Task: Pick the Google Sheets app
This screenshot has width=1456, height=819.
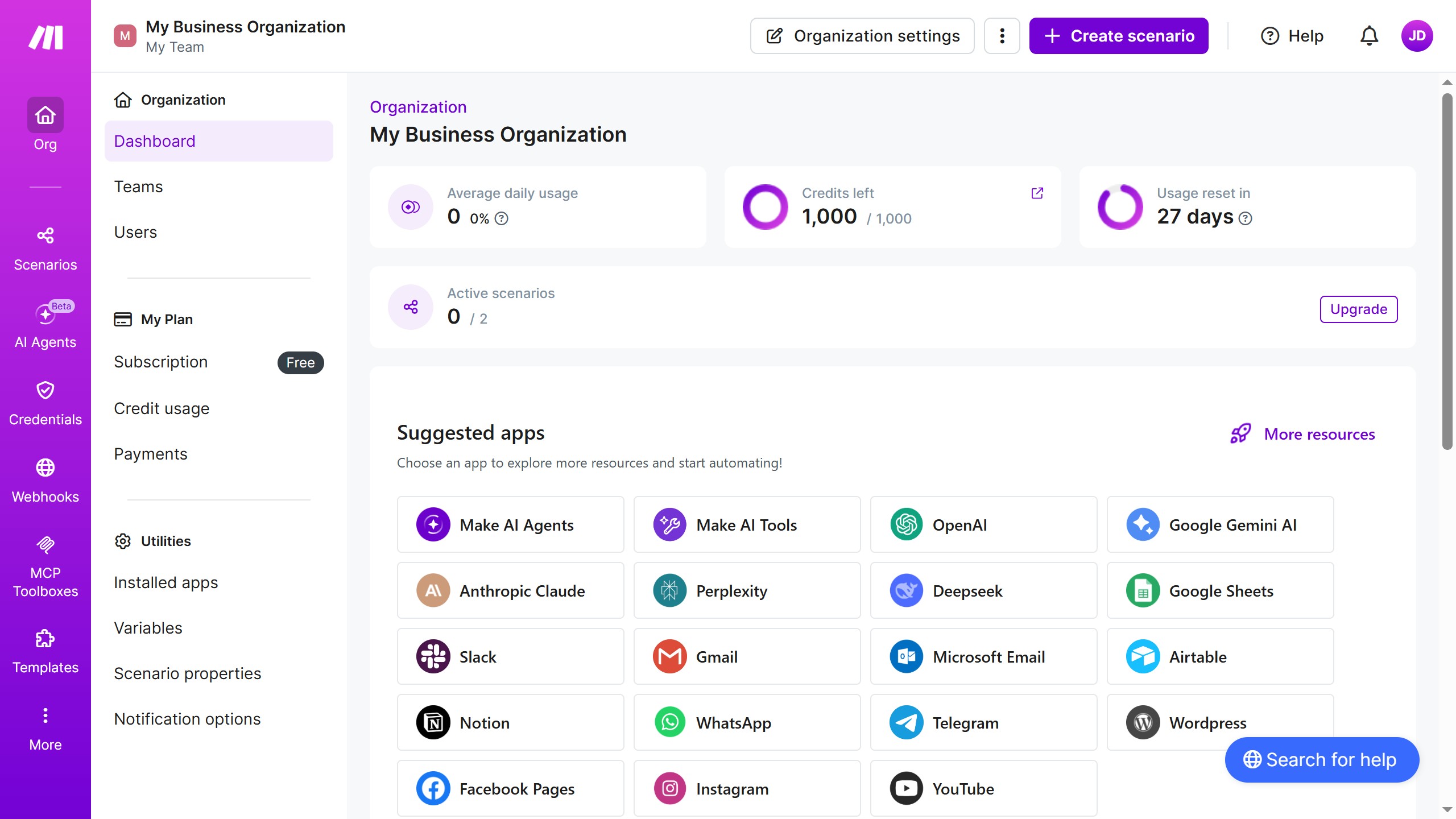Action: coord(1221,590)
